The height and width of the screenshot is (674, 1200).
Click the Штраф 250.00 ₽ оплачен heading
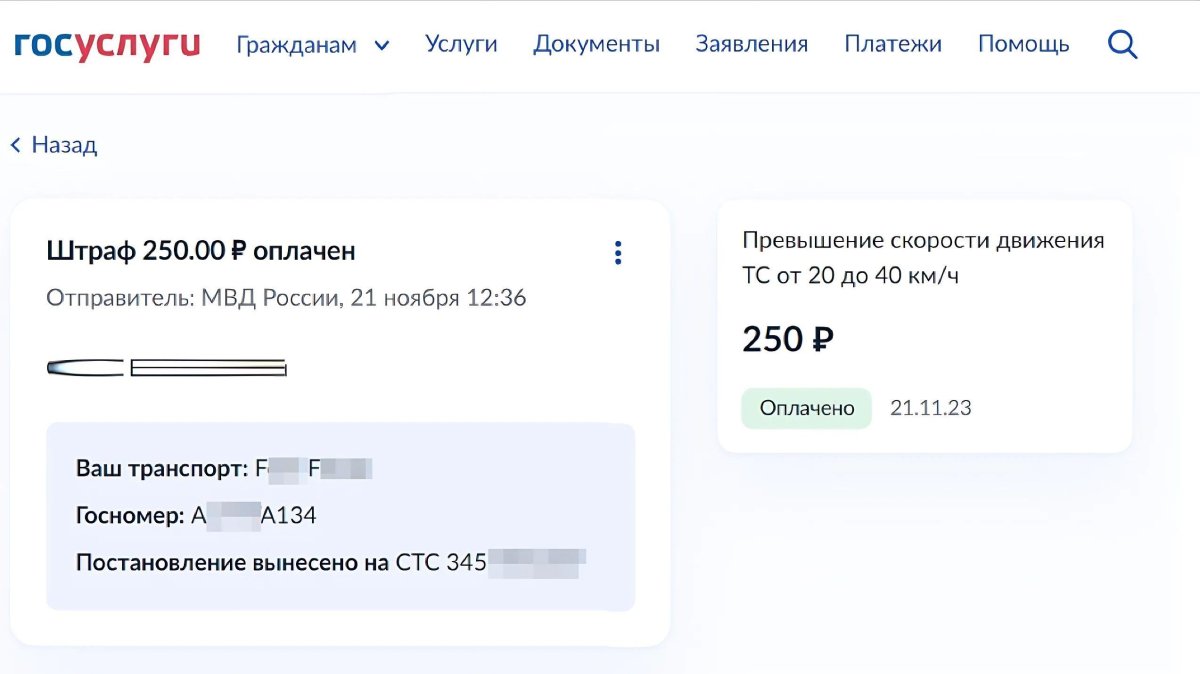(x=201, y=251)
